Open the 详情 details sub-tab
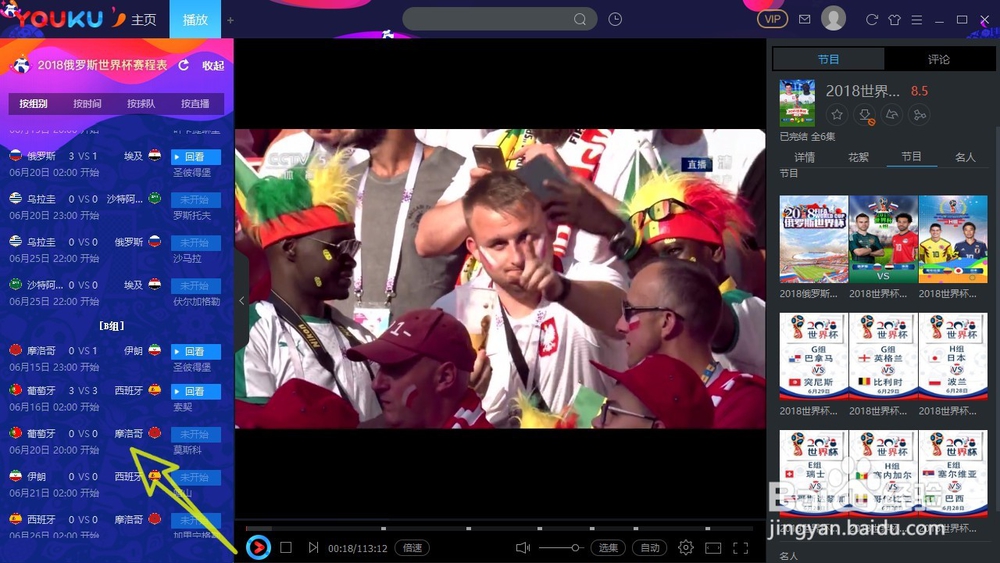 point(804,157)
